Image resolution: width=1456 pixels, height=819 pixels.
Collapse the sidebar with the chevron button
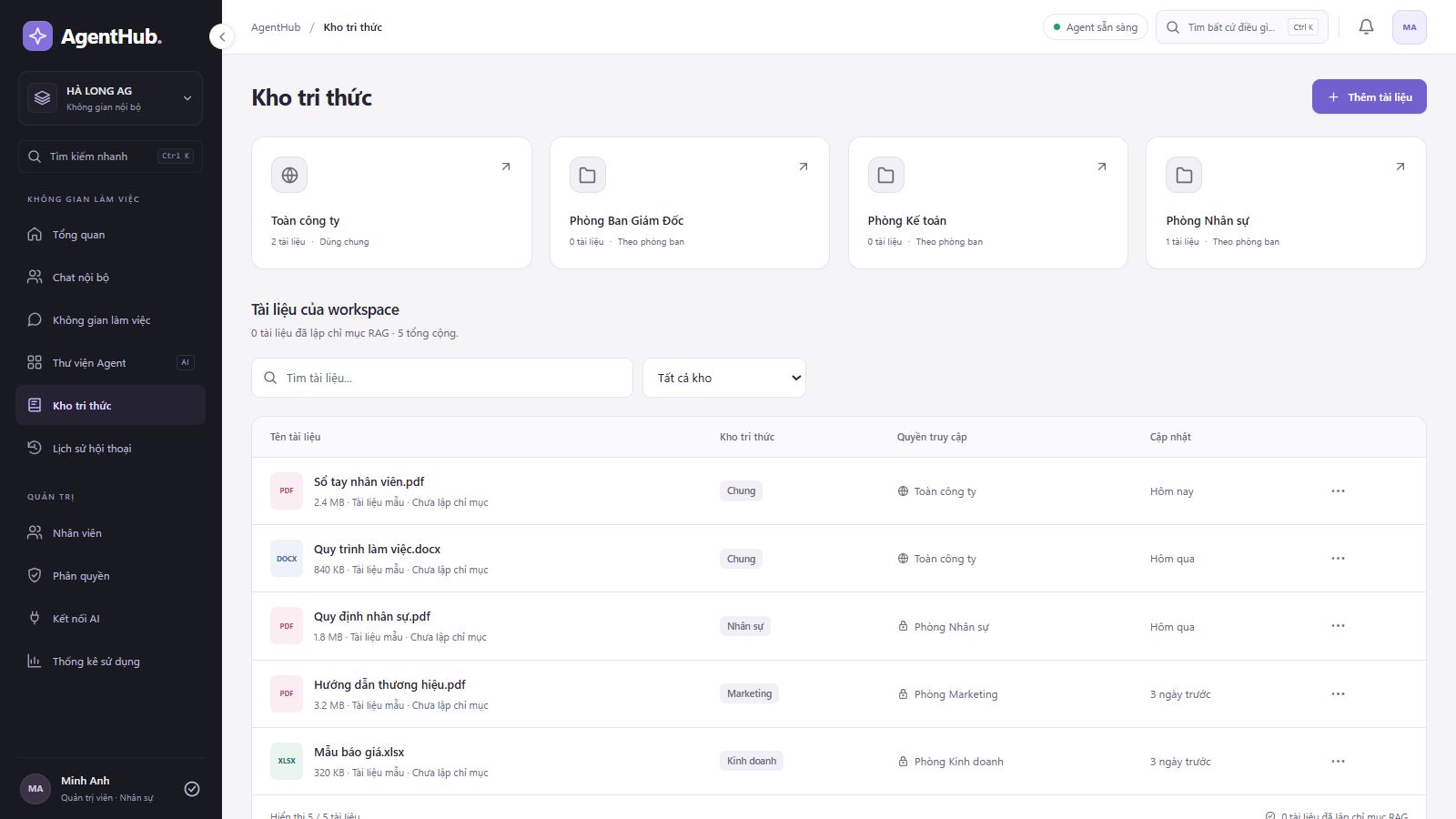(x=222, y=36)
